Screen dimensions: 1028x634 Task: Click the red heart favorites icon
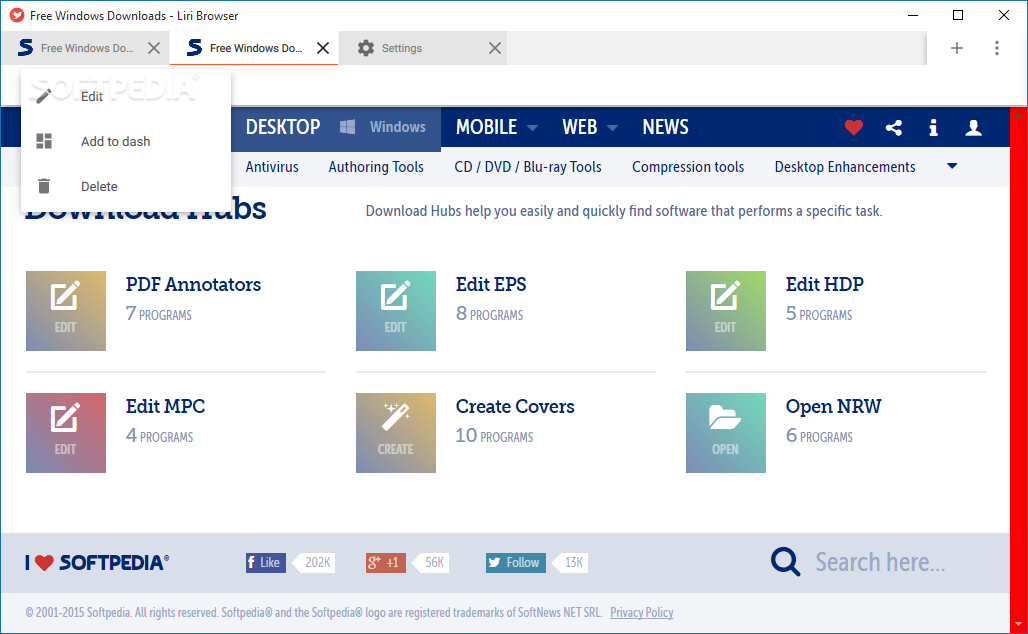click(854, 127)
